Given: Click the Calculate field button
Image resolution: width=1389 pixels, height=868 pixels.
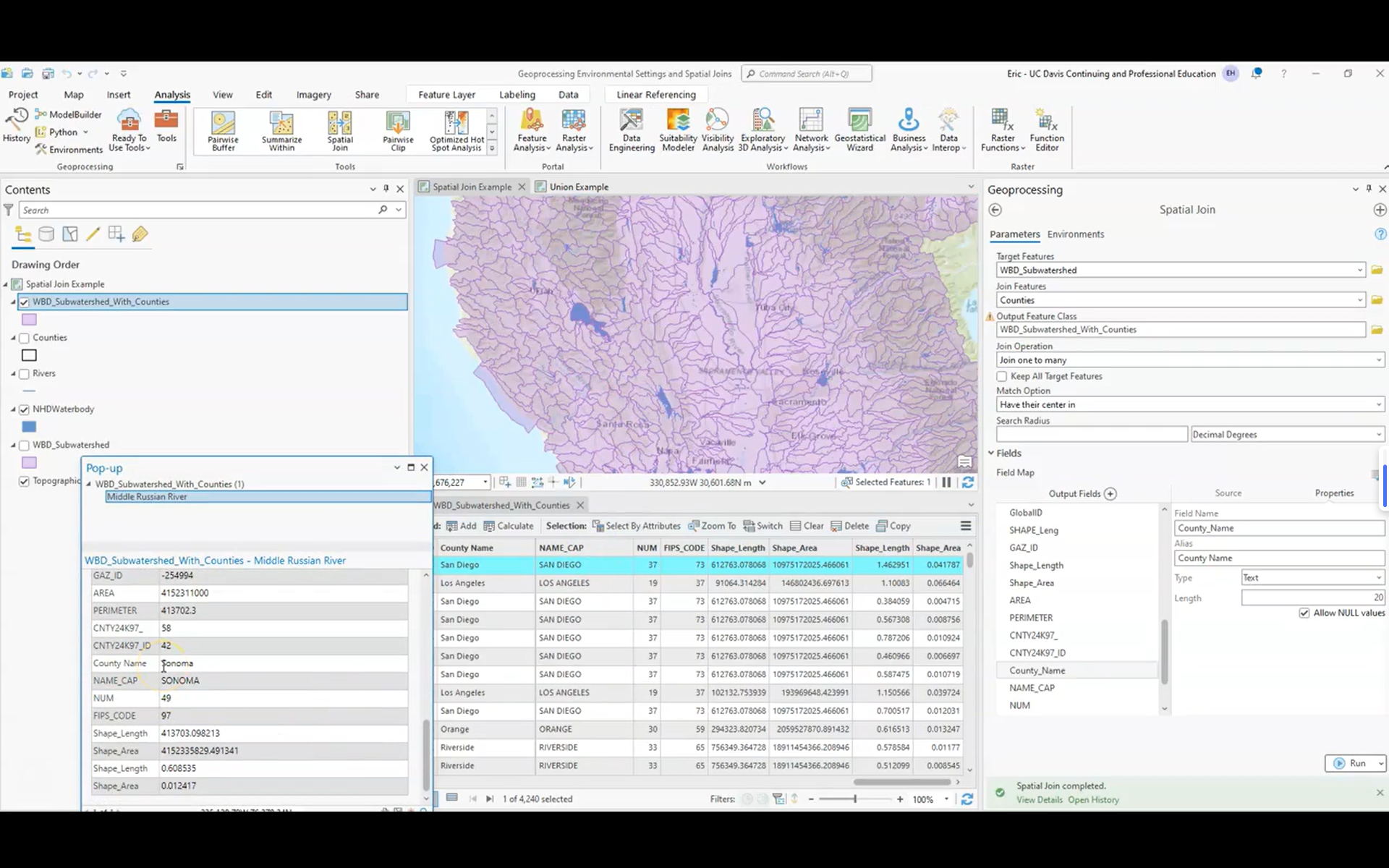Looking at the screenshot, I should pos(508,526).
